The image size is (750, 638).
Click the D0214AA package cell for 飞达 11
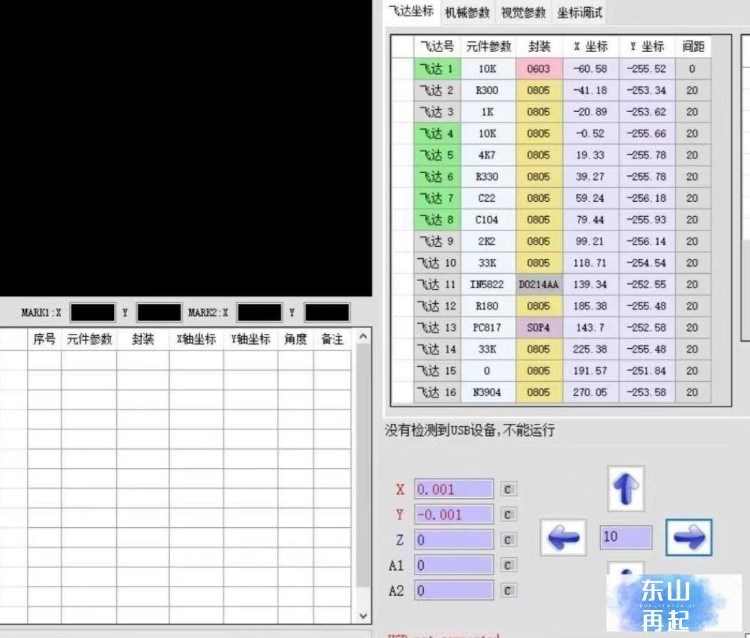pos(539,285)
